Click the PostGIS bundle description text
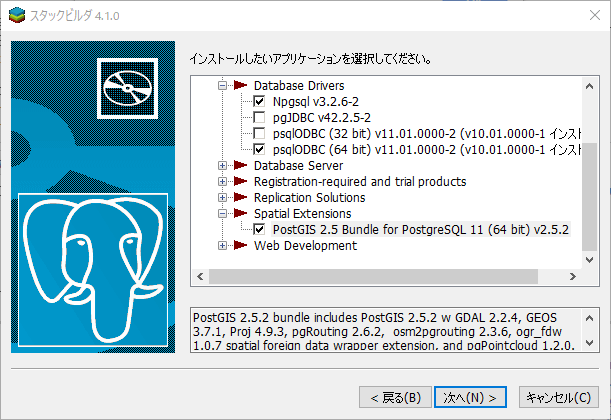 coord(384,331)
